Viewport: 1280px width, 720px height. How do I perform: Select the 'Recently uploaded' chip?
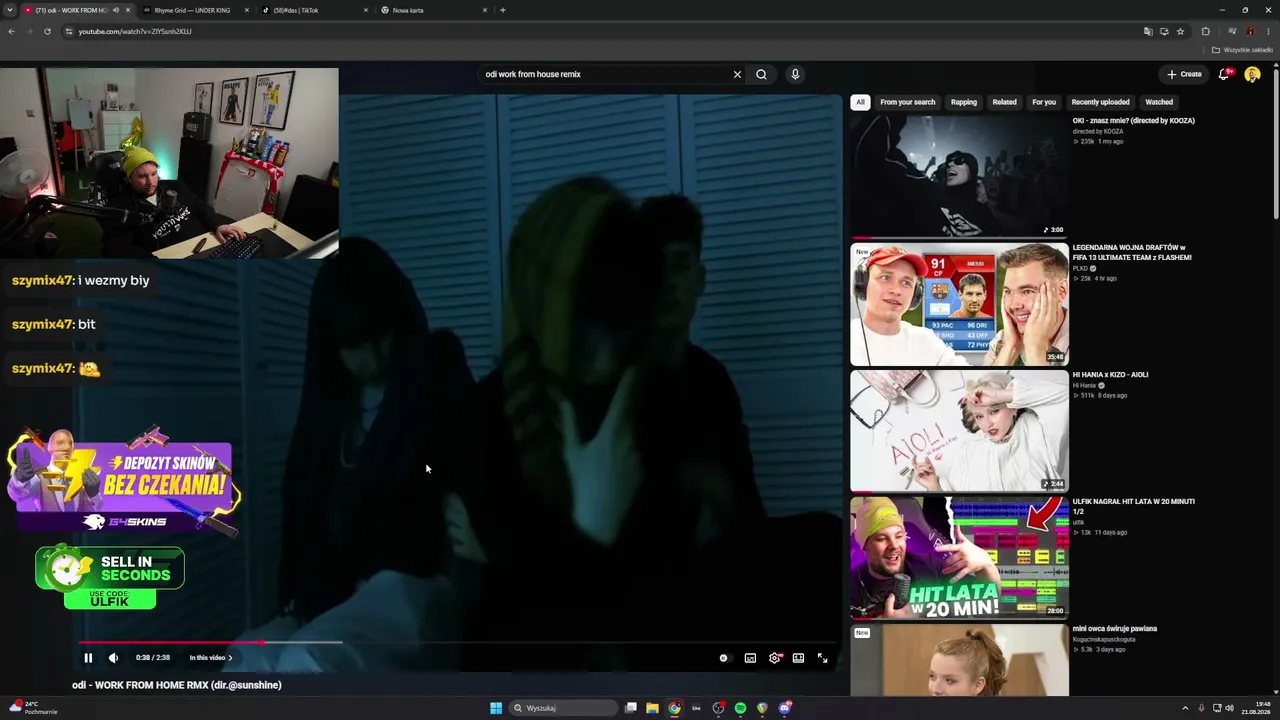click(1100, 102)
